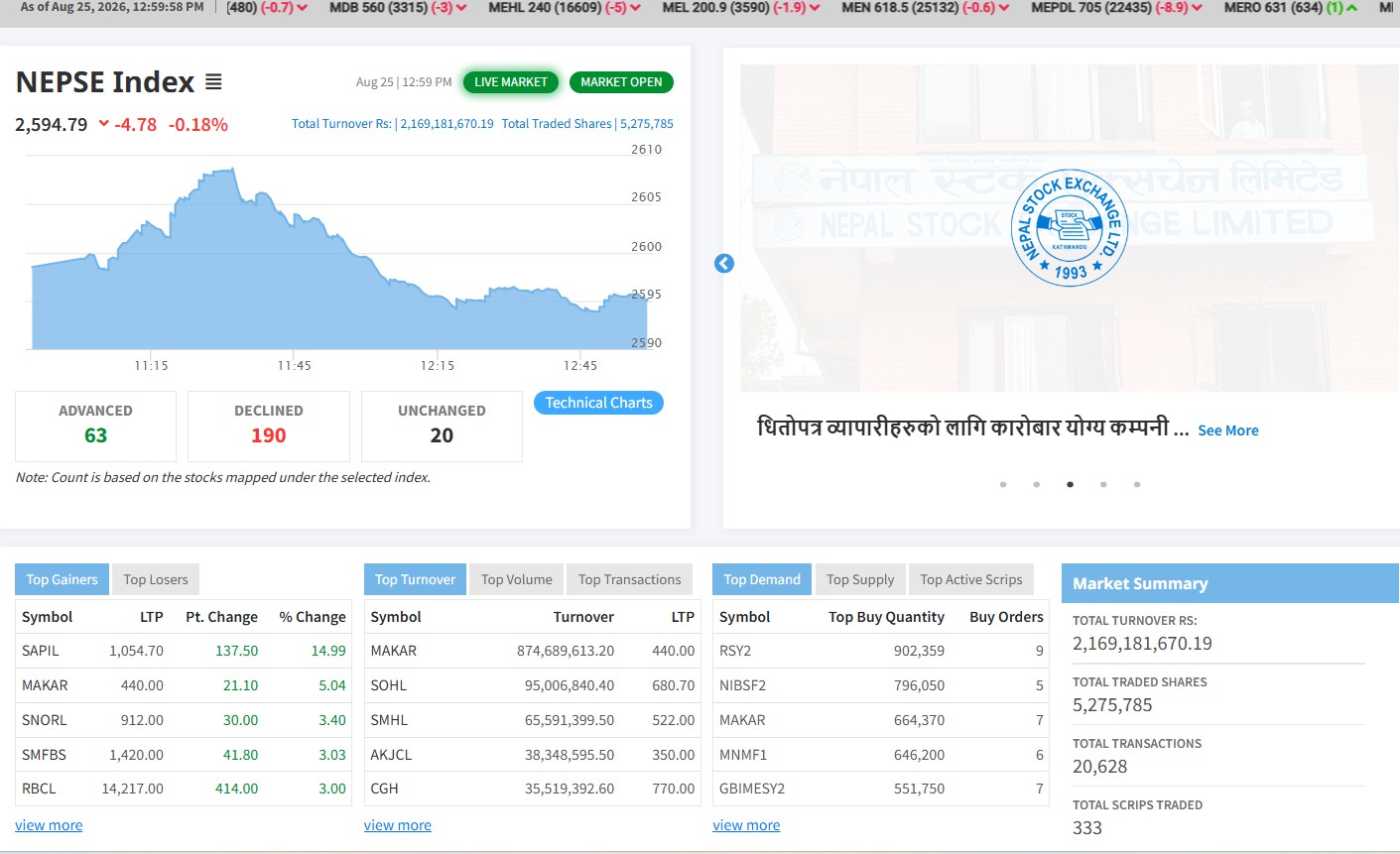
Task: Follow the See More link
Action: point(1228,430)
